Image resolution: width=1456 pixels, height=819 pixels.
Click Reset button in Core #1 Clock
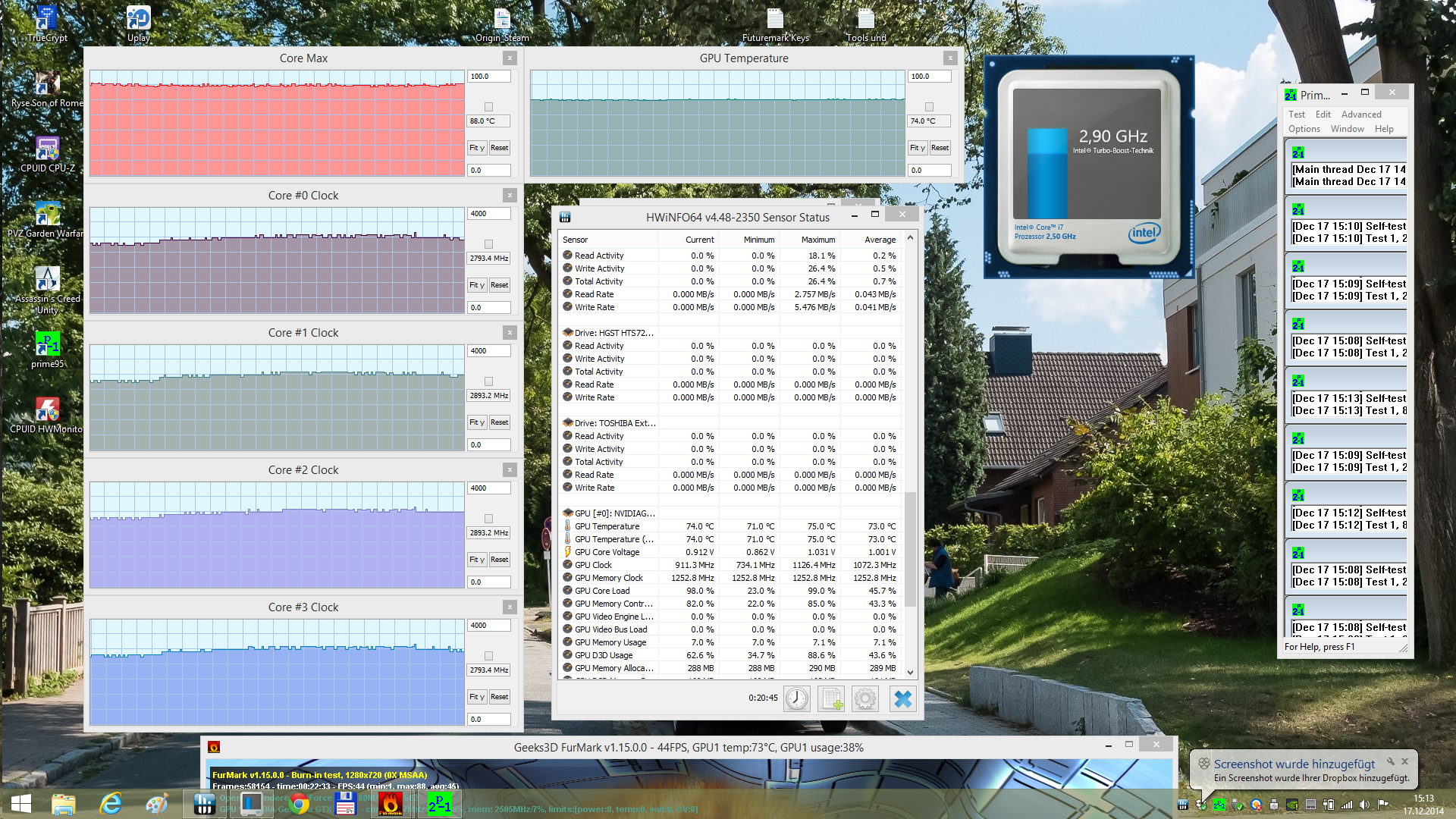(x=499, y=422)
